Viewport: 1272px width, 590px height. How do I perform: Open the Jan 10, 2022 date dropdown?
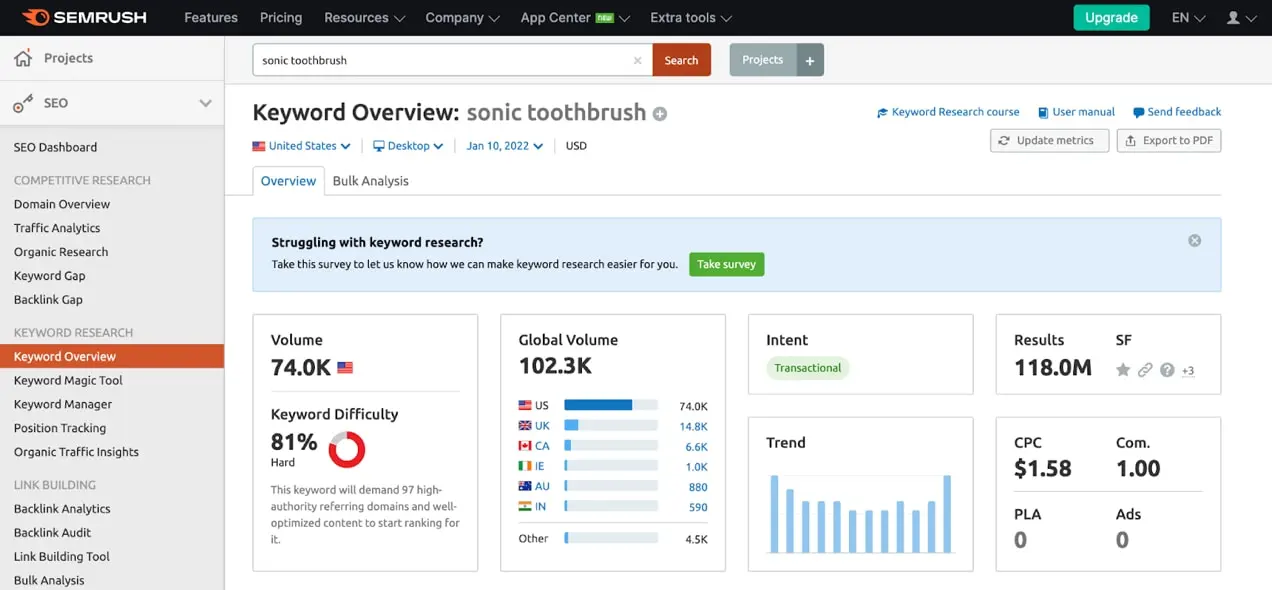[504, 146]
